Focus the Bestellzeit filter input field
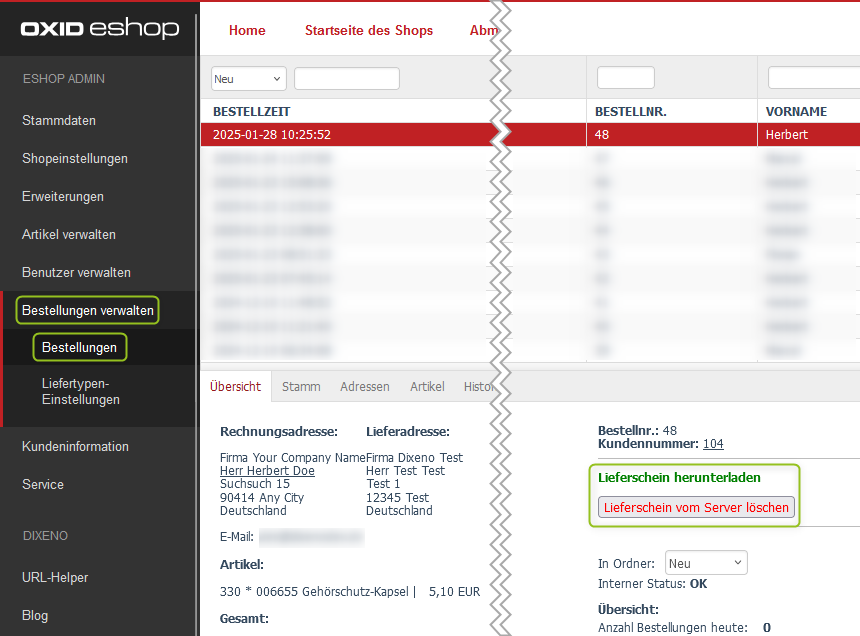The image size is (860, 636). 347,78
